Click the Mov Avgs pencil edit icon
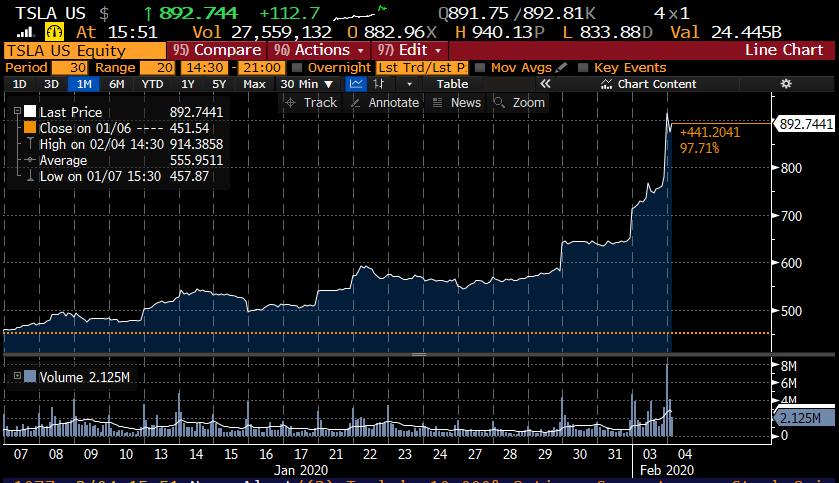The height and width of the screenshot is (483, 839). point(561,67)
